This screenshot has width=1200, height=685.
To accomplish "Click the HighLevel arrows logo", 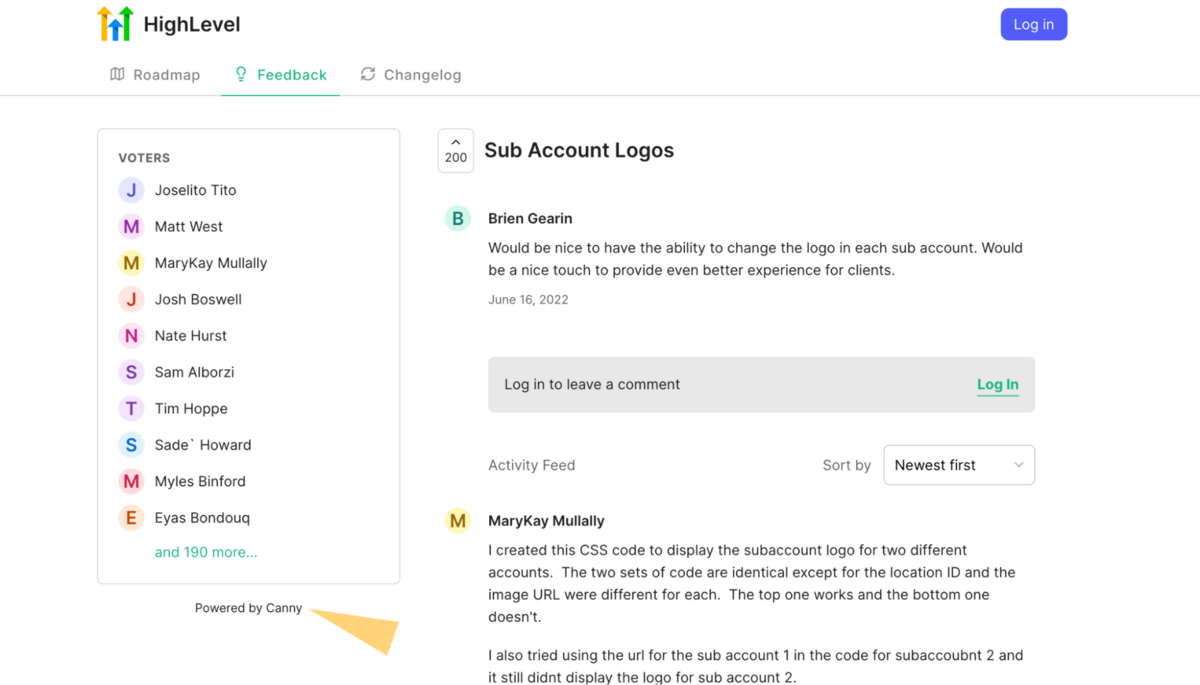I will click(115, 24).
